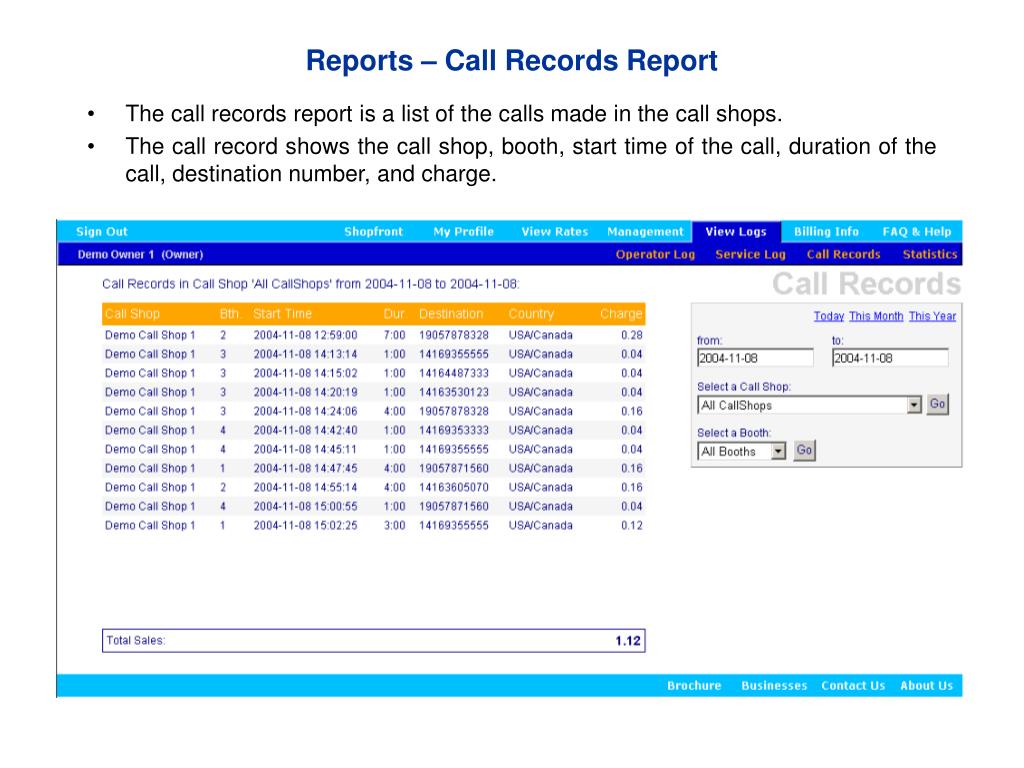Click the Total Sales value 1.12
The height and width of the screenshot is (768, 1024).
(x=628, y=641)
